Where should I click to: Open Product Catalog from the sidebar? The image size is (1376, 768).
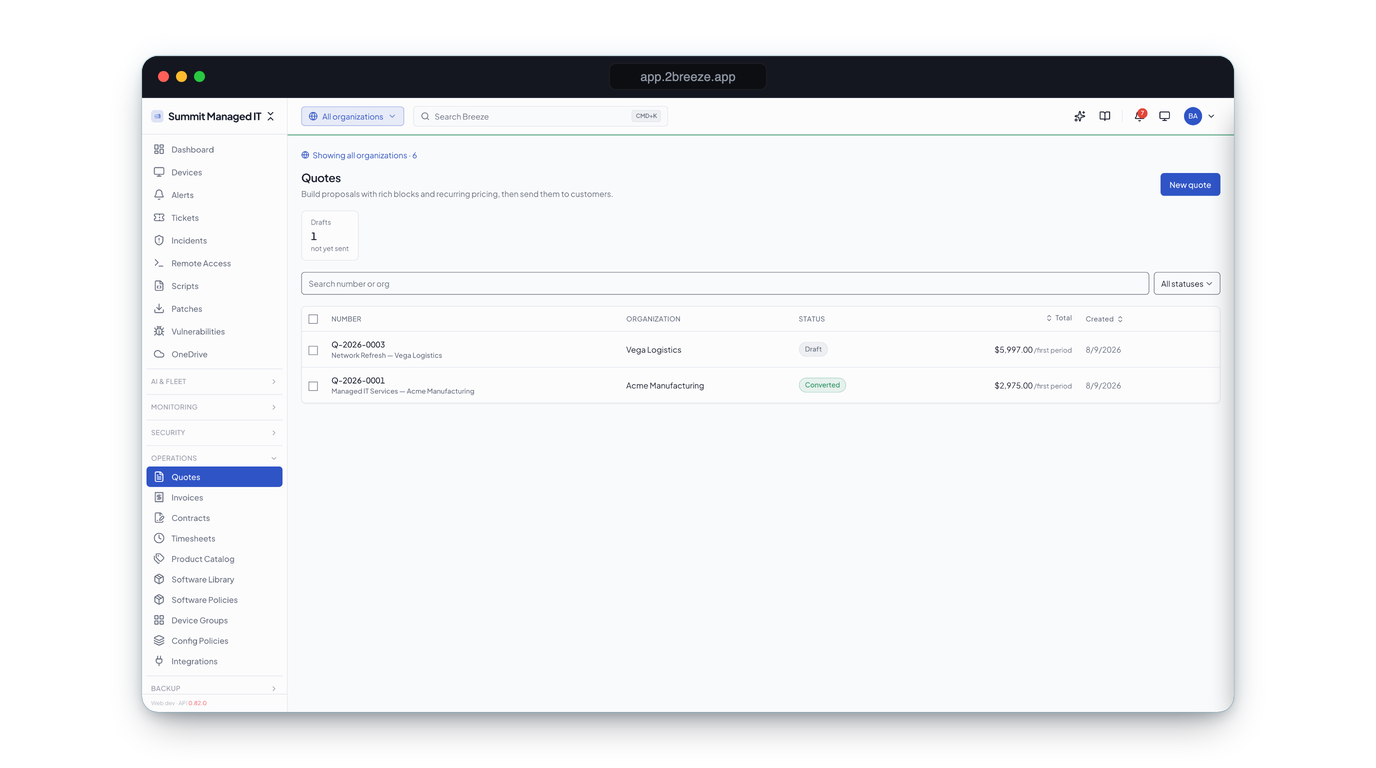[214, 559]
